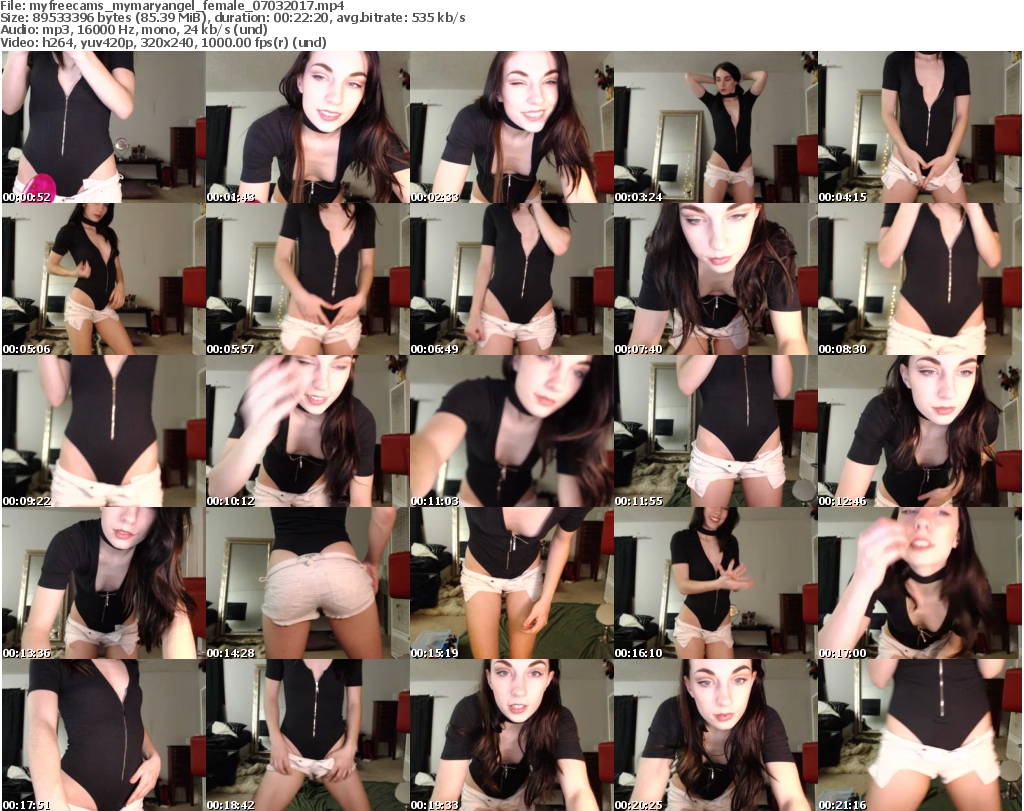Select the thumbnail stamped 00:00:52

103,127
